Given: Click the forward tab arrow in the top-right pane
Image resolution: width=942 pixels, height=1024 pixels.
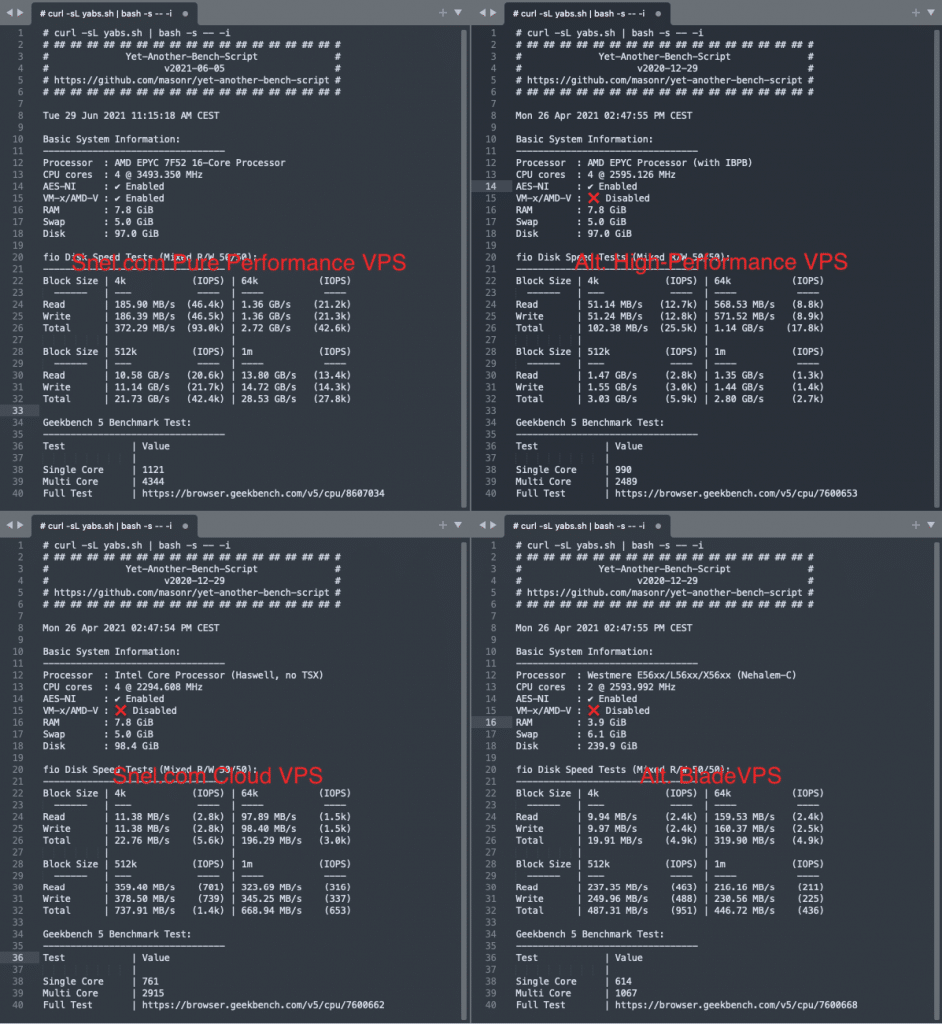Looking at the screenshot, I should coord(493,12).
